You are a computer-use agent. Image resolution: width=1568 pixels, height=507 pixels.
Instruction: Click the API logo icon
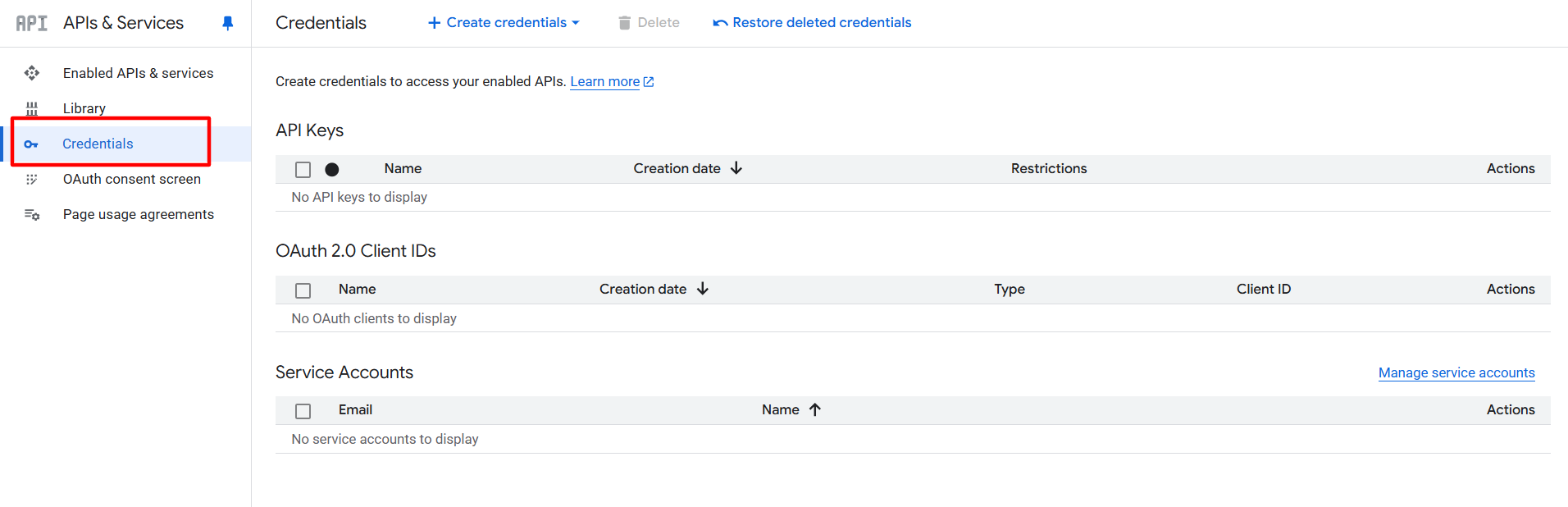32,23
